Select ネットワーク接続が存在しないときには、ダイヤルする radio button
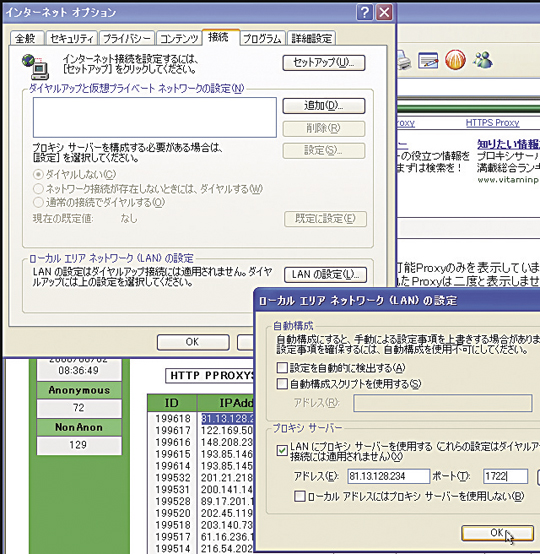 click(38, 189)
